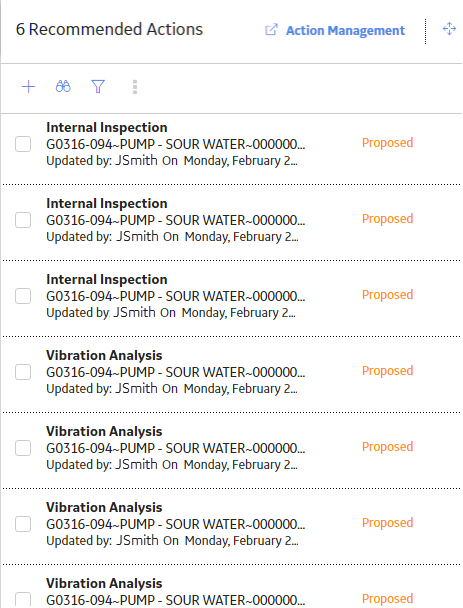463x608 pixels.
Task: Check the third Internal Inspection checkbox
Action: click(23, 296)
